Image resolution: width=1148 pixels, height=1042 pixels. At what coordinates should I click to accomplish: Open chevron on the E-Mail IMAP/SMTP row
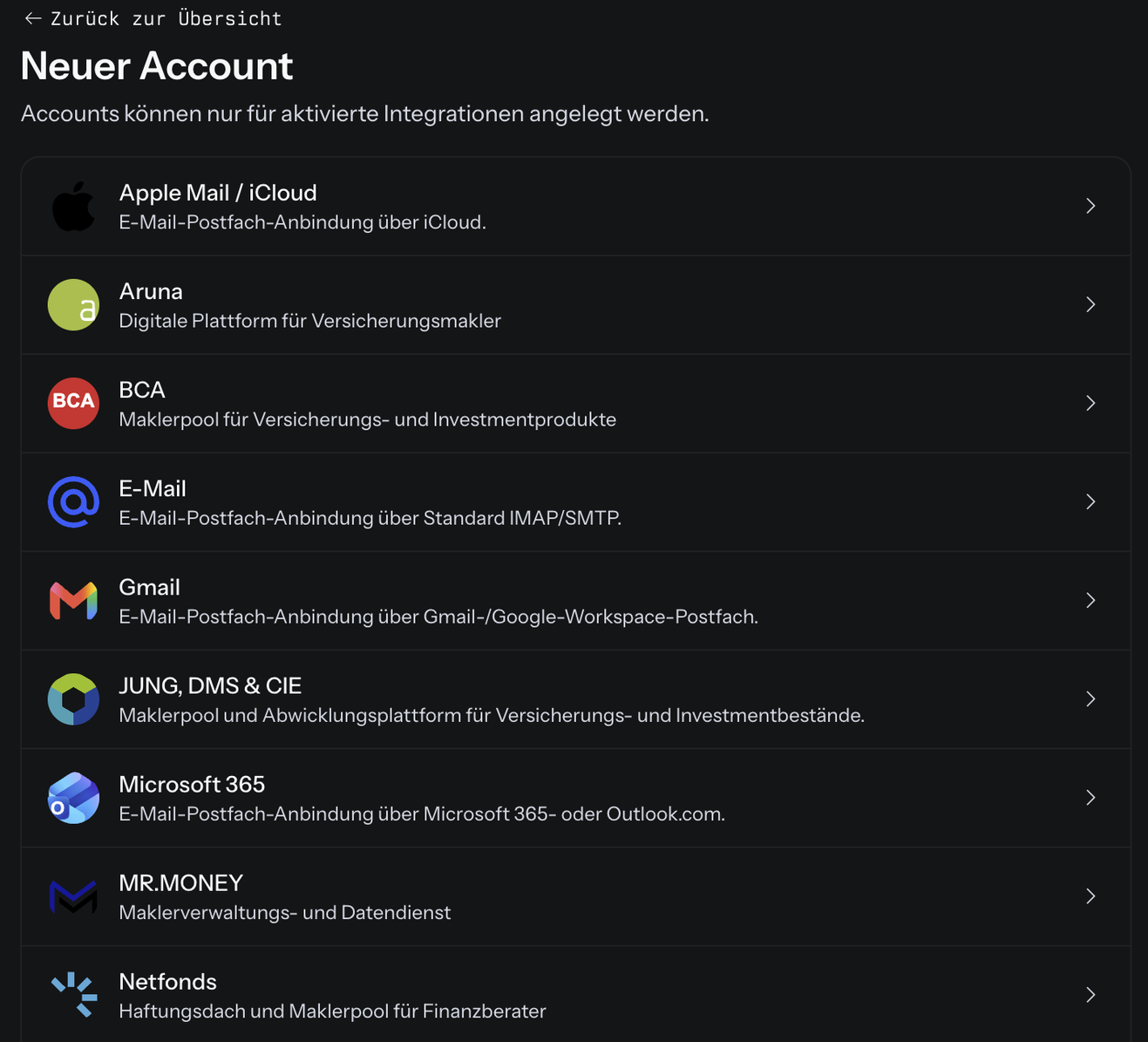pos(1090,501)
